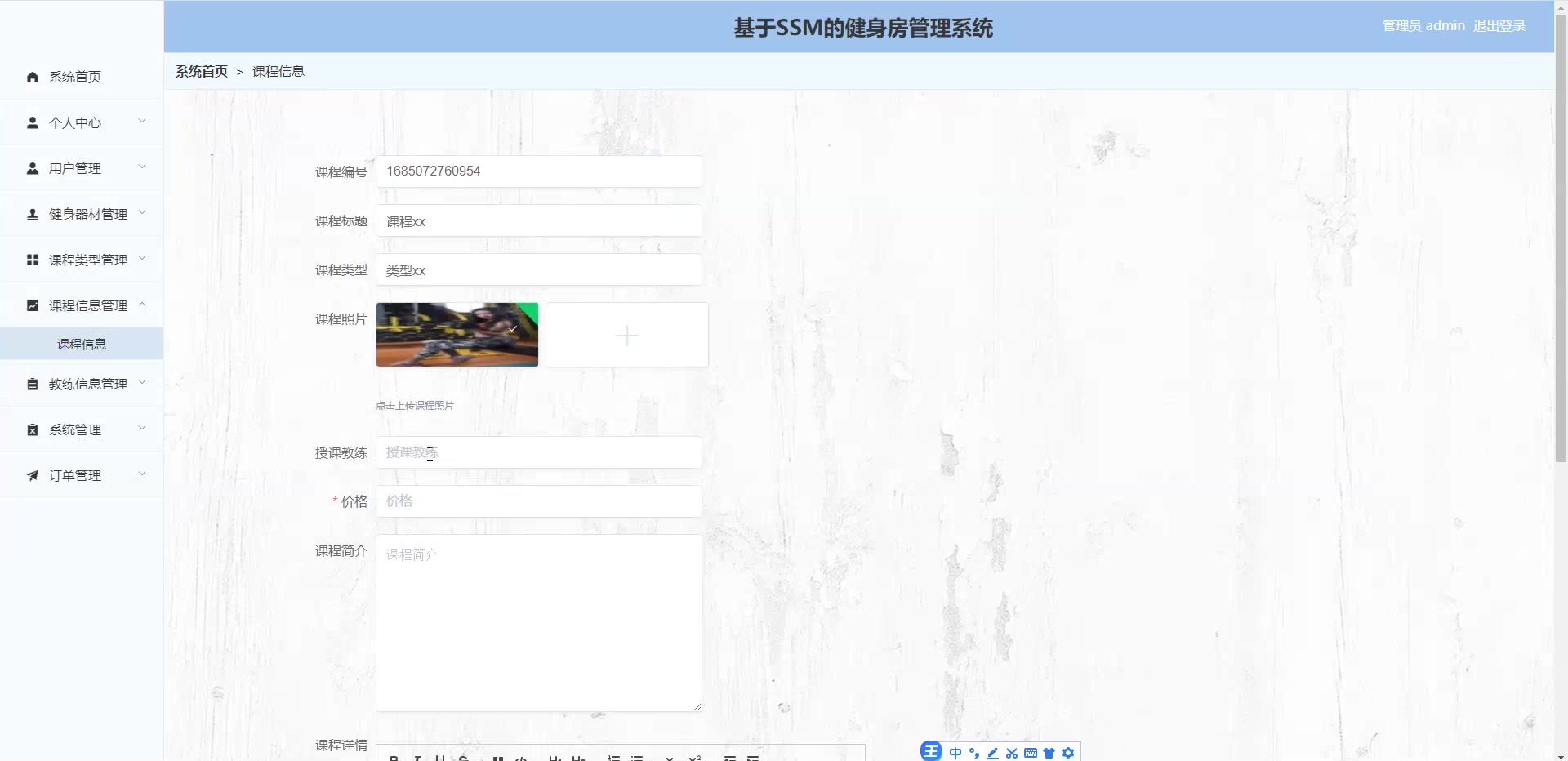The height and width of the screenshot is (761, 1568).
Task: Click the uploaded course photo thumbnail
Action: tap(457, 335)
